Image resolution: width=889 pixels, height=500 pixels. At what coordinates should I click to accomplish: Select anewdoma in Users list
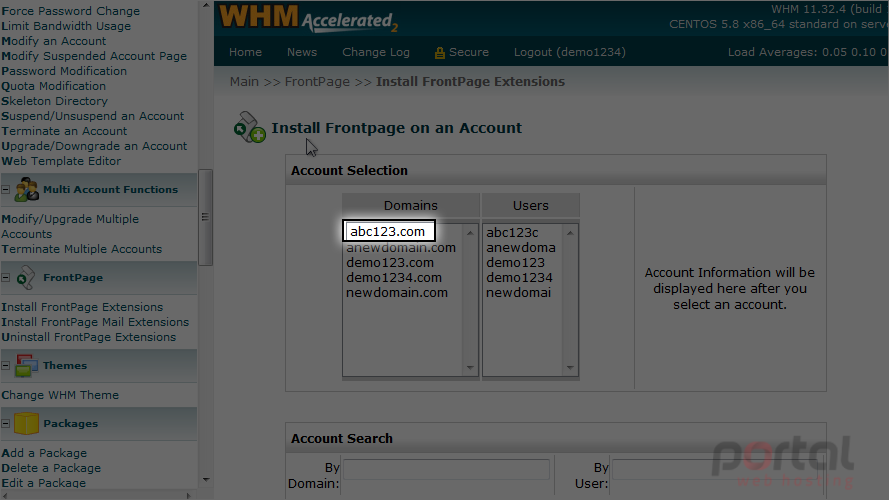(x=520, y=248)
